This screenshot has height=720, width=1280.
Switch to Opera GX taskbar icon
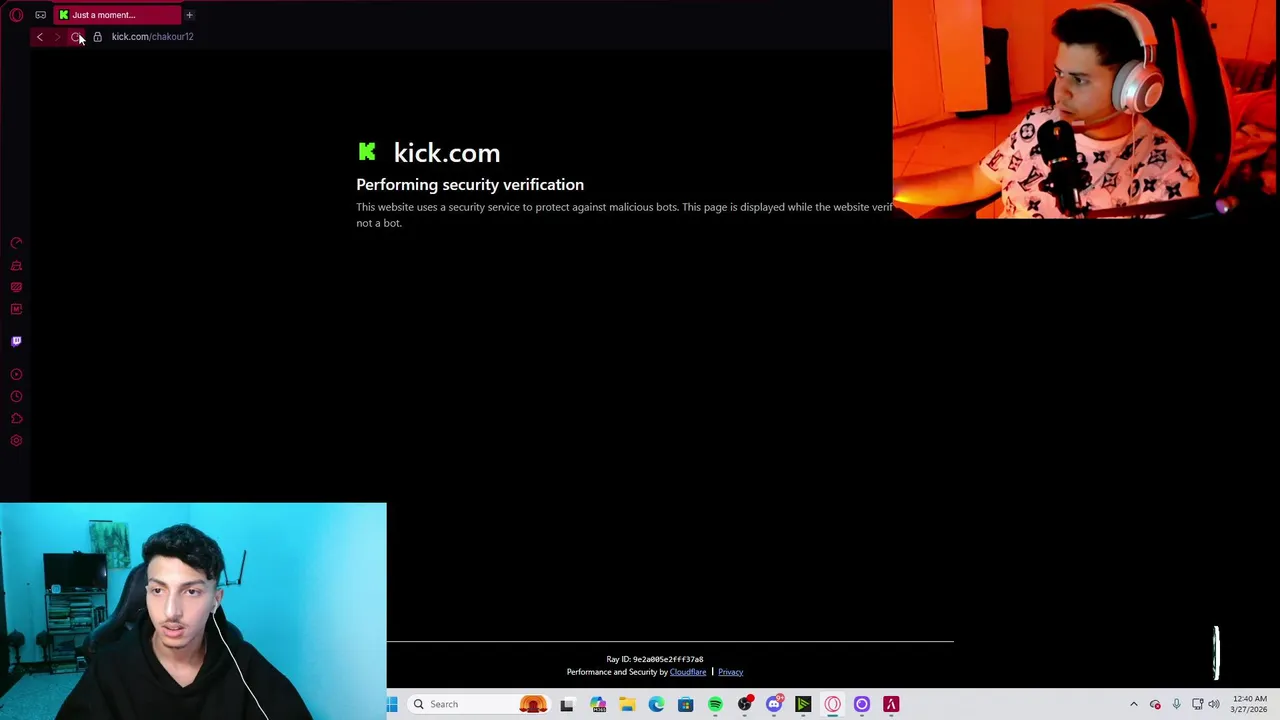point(832,704)
